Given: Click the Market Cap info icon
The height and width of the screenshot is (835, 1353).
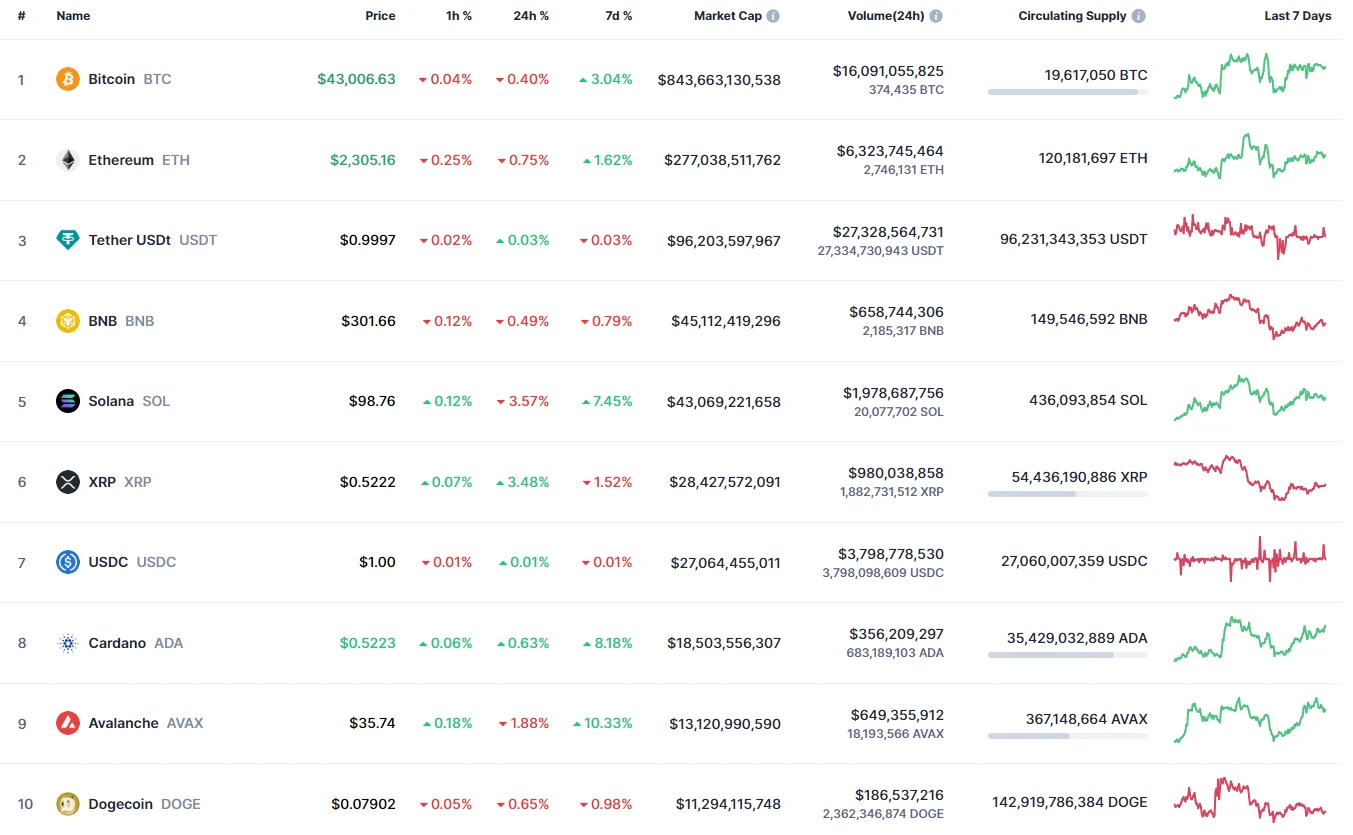Looking at the screenshot, I should tap(773, 16).
